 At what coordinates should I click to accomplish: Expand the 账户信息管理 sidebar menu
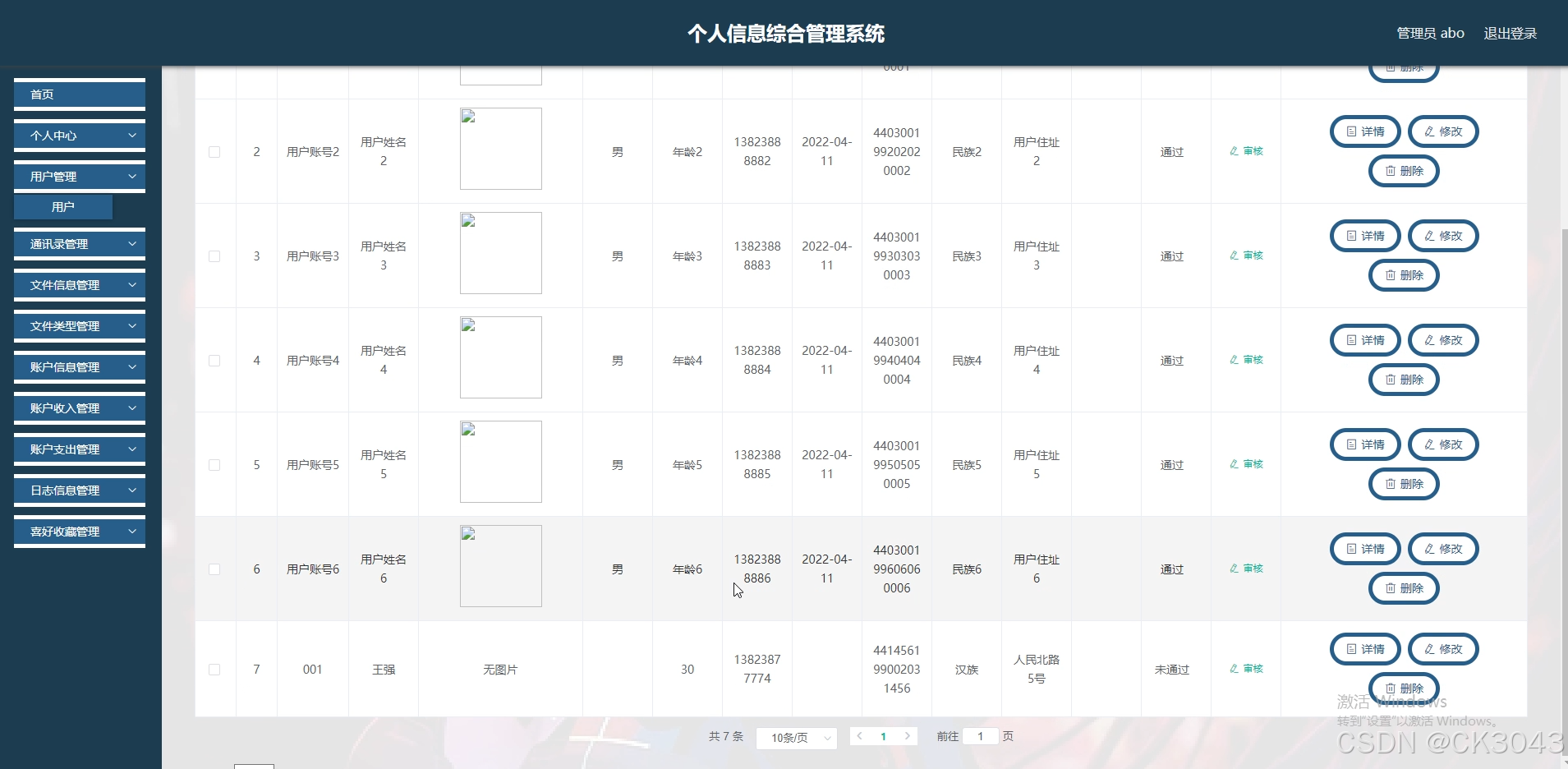(x=80, y=367)
